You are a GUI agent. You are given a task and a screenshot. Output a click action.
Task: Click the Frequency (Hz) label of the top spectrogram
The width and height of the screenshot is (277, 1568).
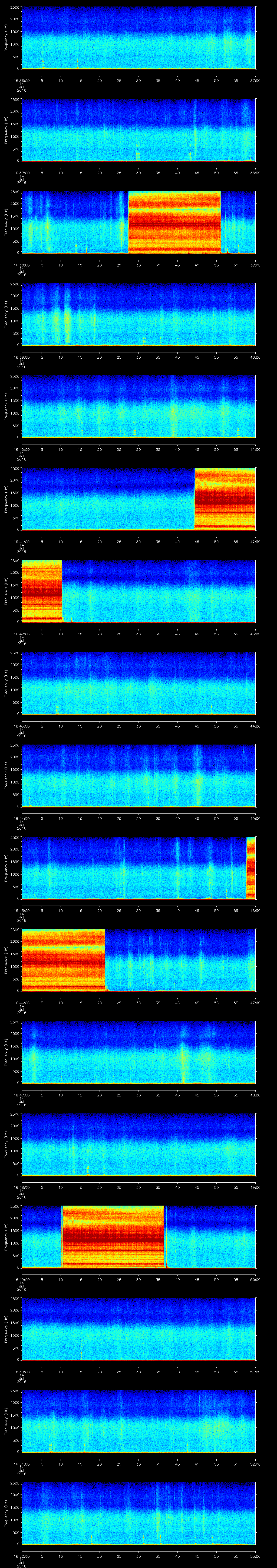[6, 38]
